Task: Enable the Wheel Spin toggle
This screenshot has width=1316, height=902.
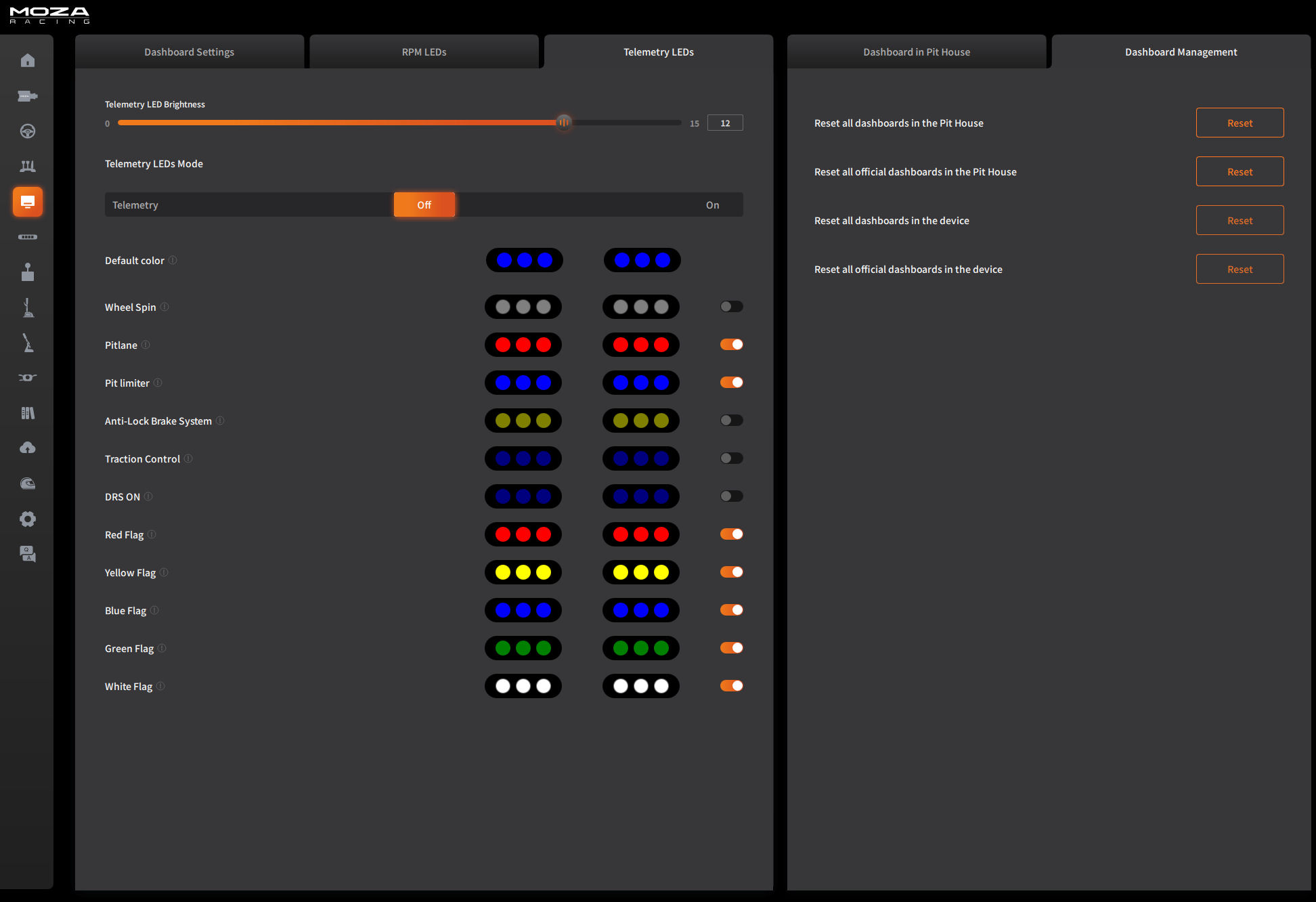Action: [x=731, y=307]
